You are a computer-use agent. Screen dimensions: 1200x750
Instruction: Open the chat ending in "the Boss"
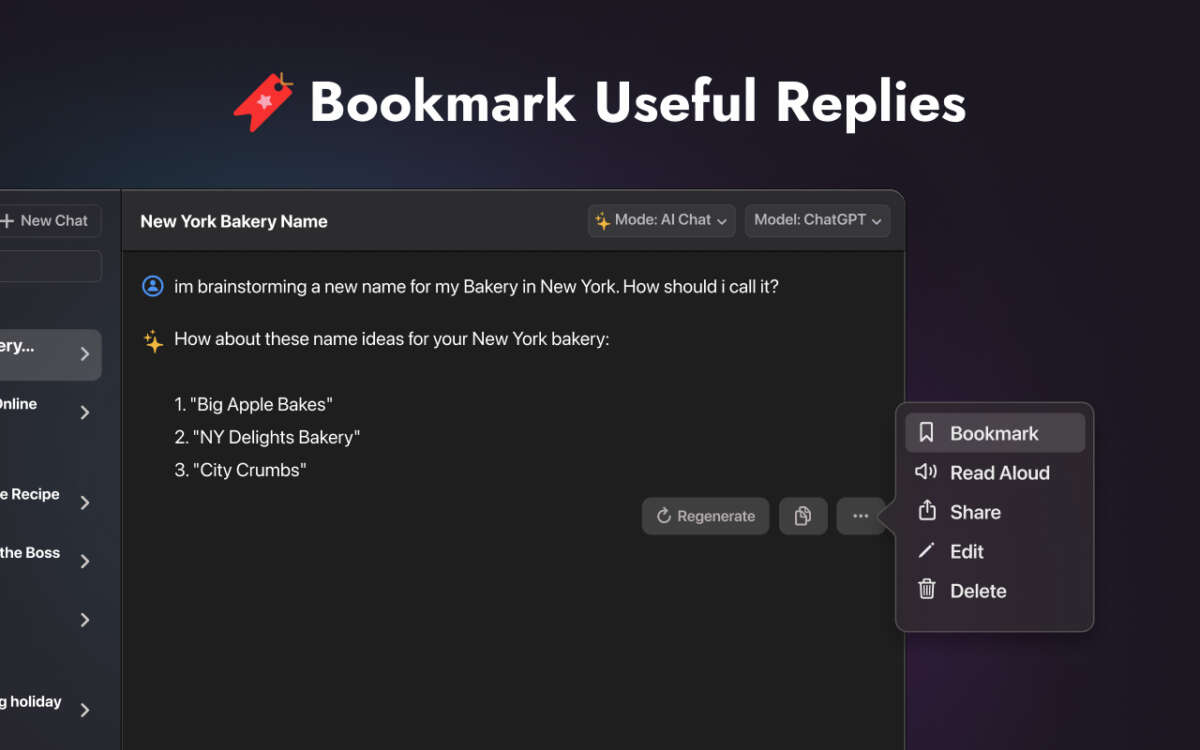pyautogui.click(x=30, y=553)
